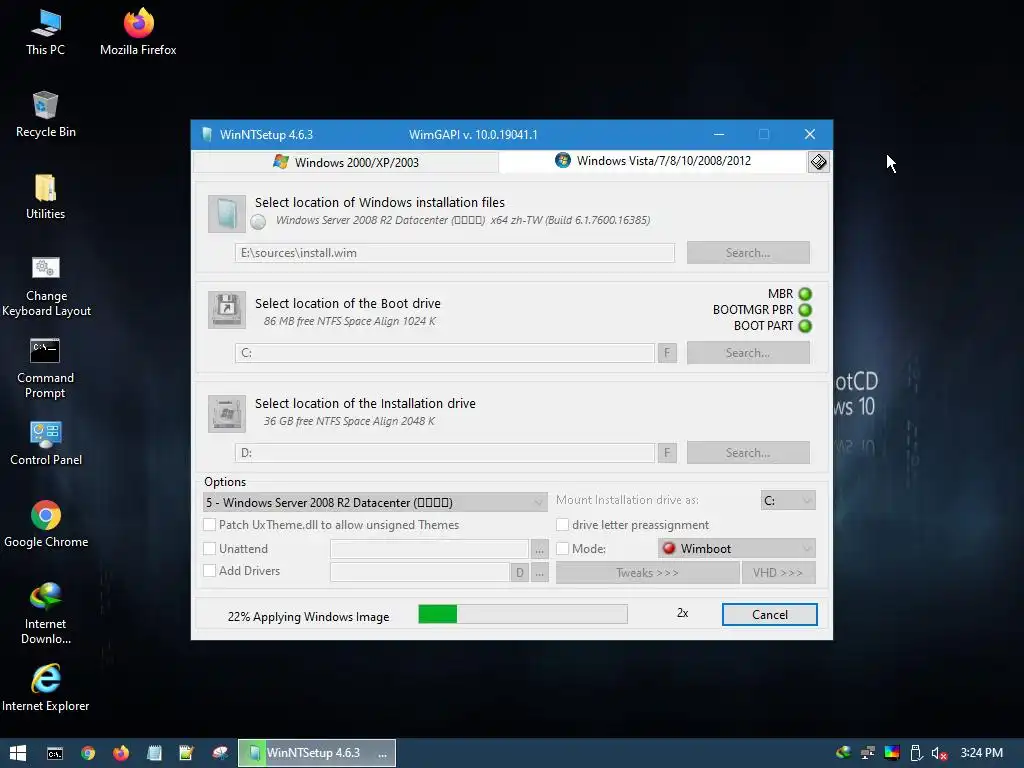Click the install.wim path field
The height and width of the screenshot is (768, 1024).
click(x=455, y=253)
